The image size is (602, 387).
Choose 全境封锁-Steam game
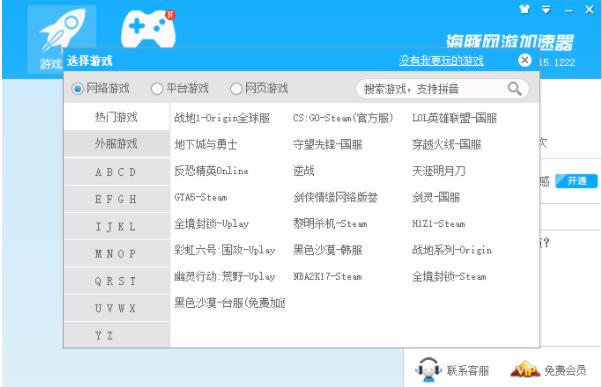(x=449, y=276)
